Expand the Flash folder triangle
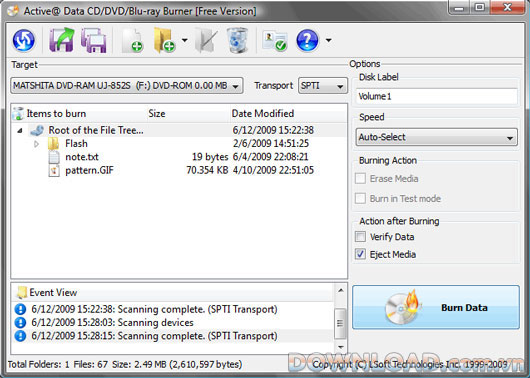 click(36, 144)
